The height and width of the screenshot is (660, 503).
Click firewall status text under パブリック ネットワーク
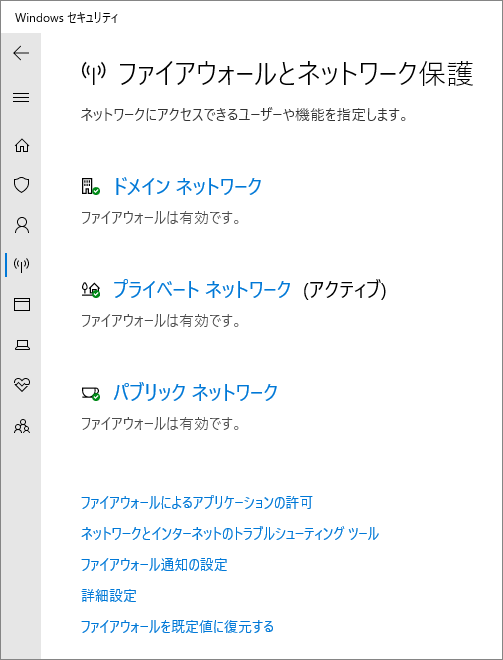pos(160,423)
